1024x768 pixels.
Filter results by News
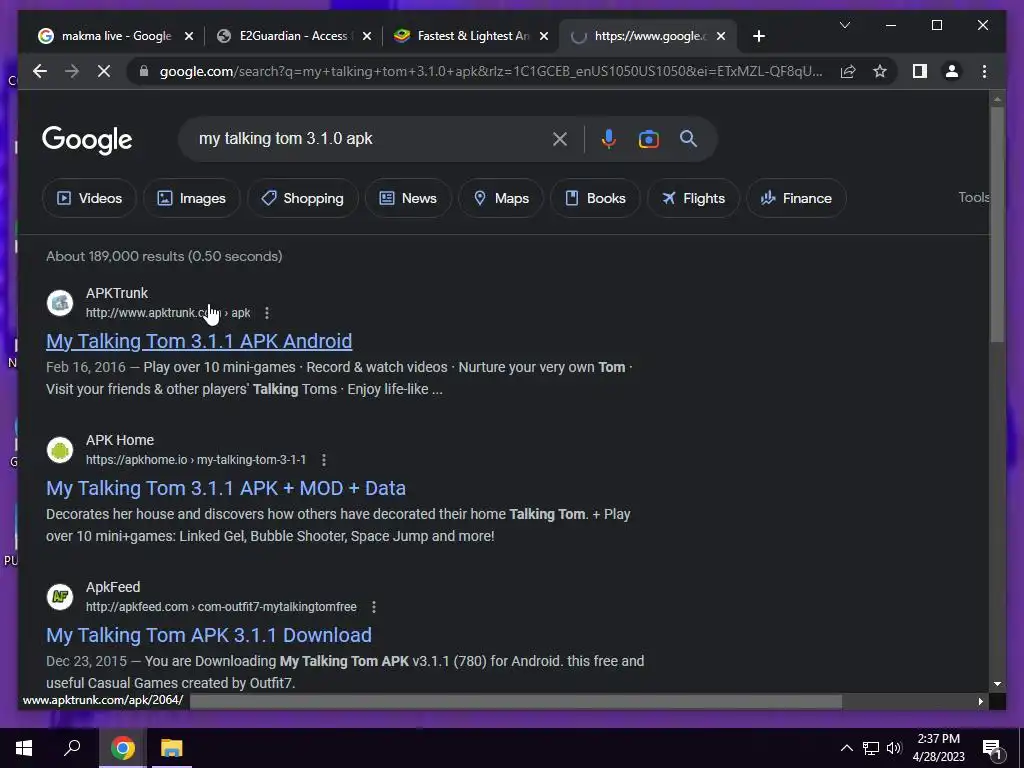(408, 198)
